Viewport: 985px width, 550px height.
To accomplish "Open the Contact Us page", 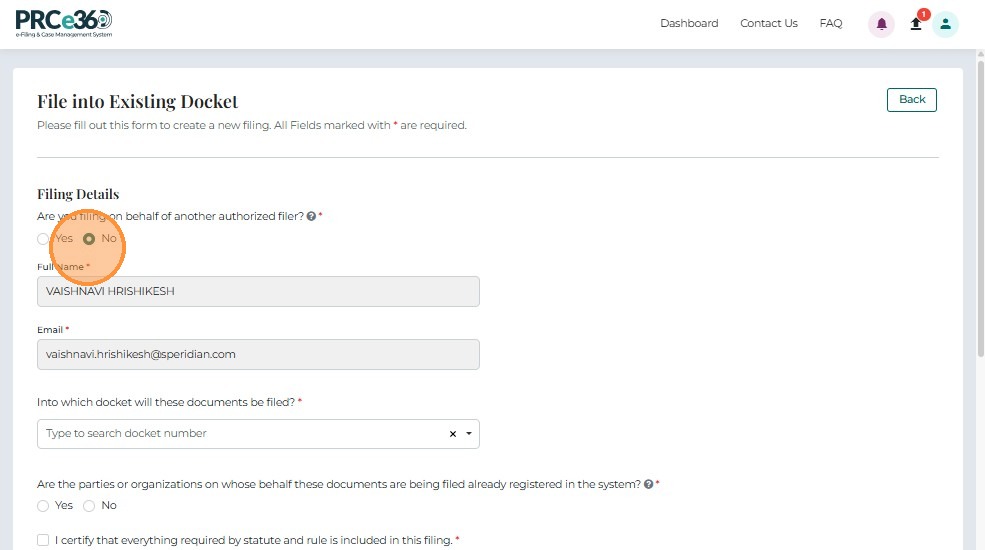I will (768, 23).
